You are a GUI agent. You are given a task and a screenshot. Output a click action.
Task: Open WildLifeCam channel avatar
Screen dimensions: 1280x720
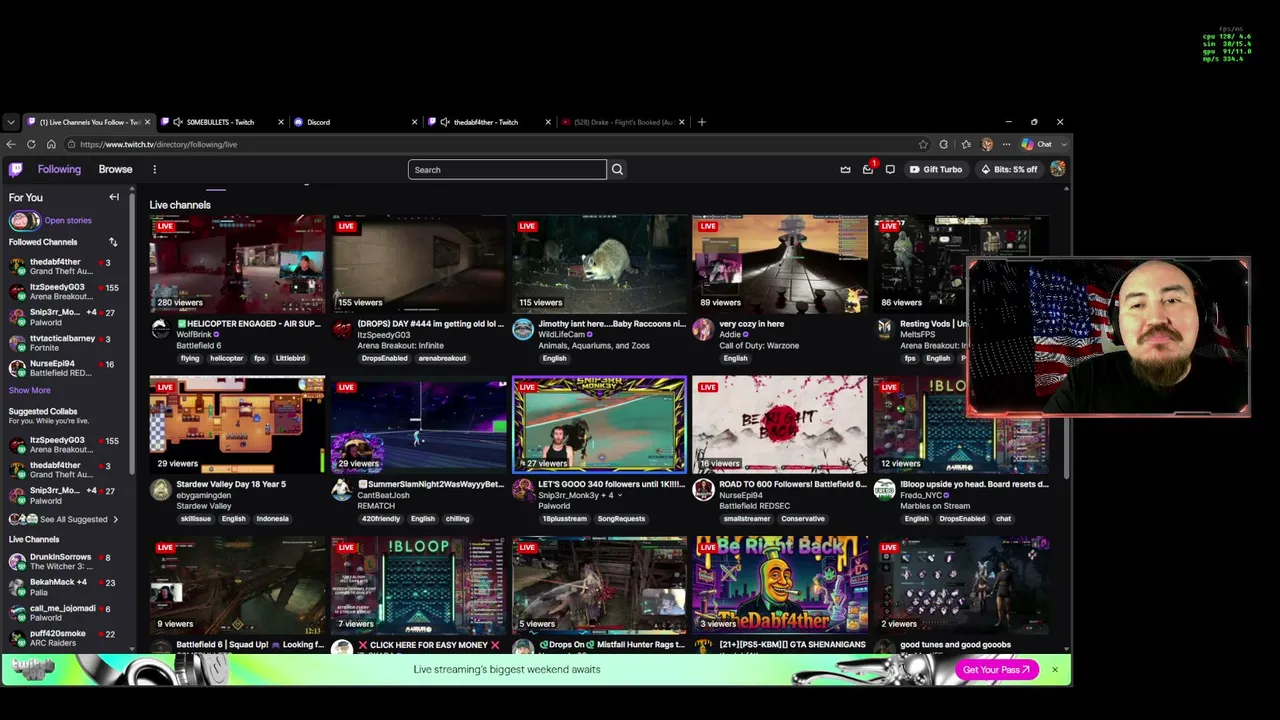[x=523, y=329]
